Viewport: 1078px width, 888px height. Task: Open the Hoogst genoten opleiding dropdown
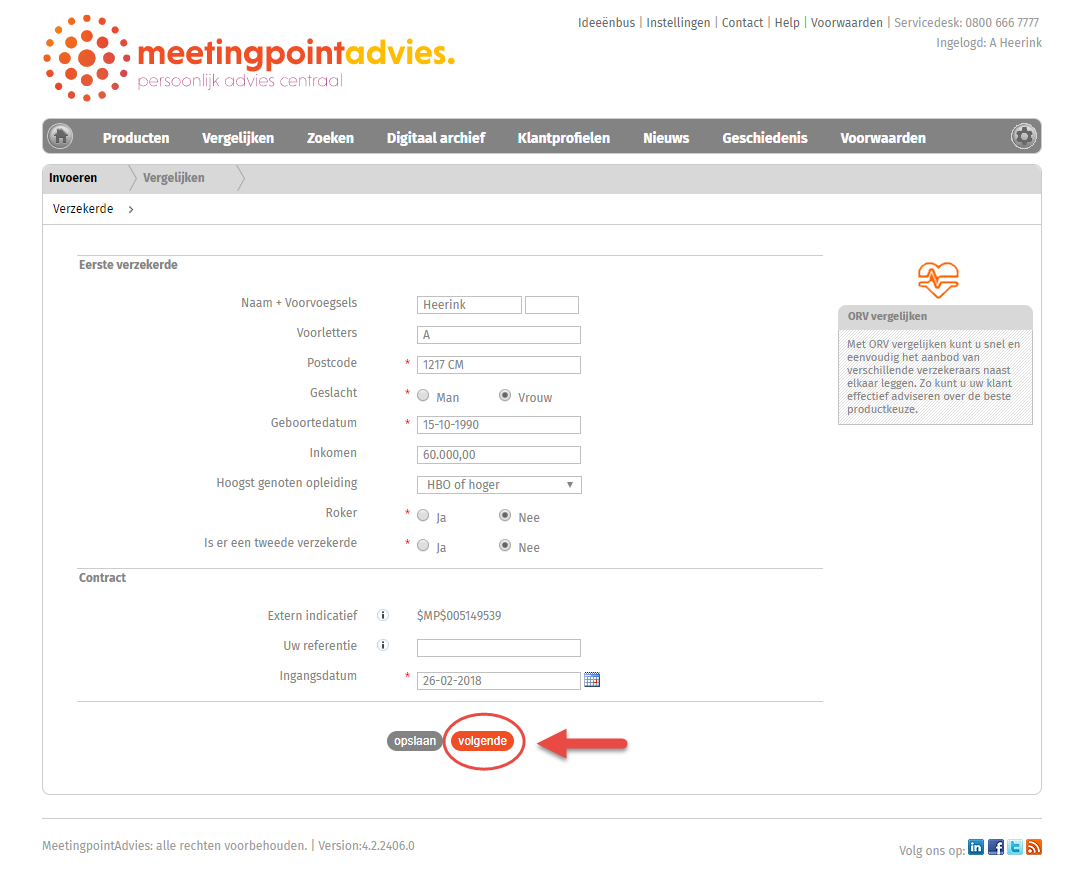click(x=499, y=485)
